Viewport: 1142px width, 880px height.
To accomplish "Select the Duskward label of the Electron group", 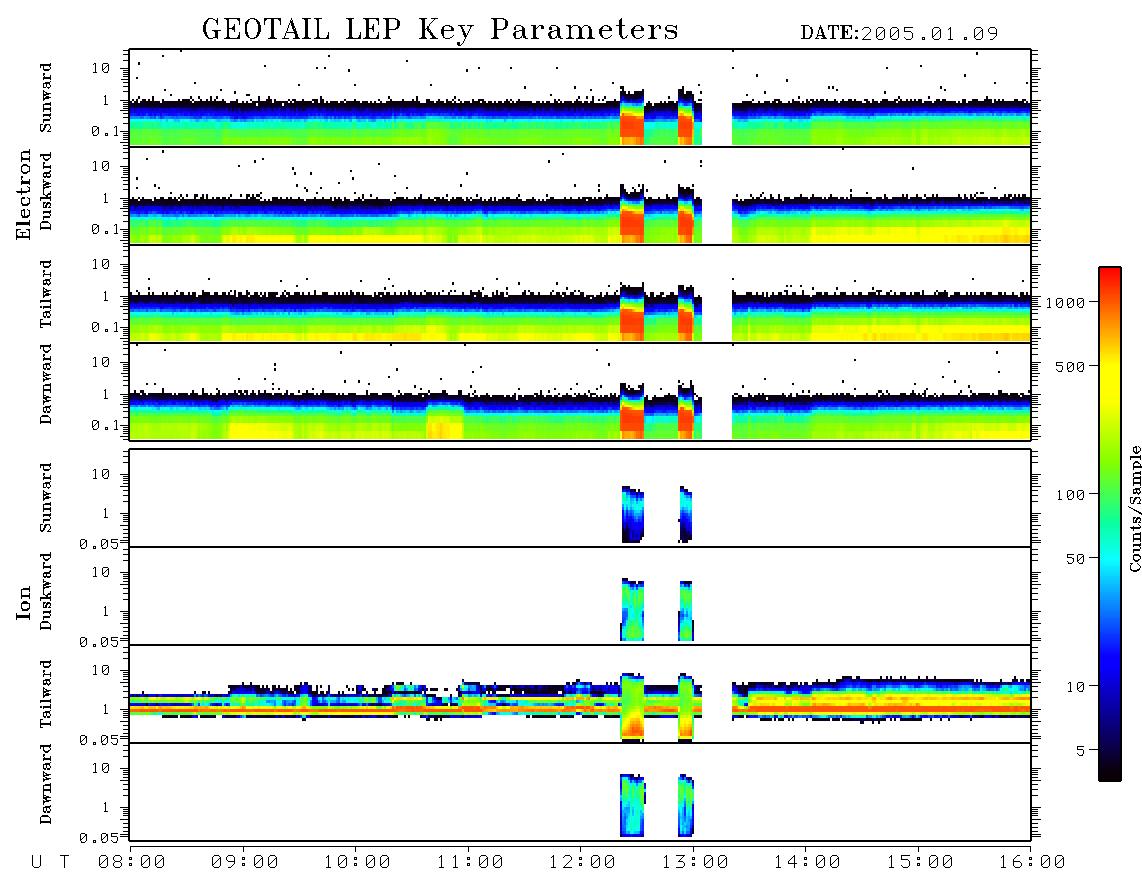I will coord(46,191).
